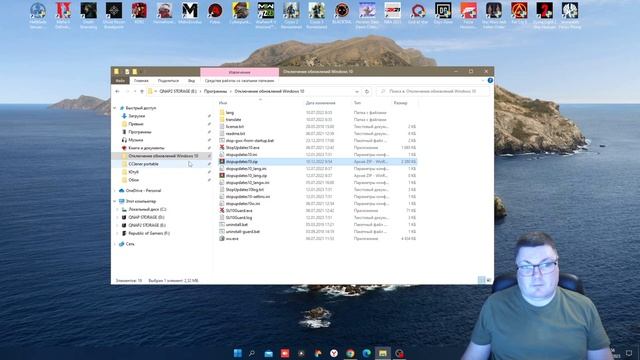This screenshot has height=360, width=640.
Task: Sort files by the Тип column
Action: 357,103
